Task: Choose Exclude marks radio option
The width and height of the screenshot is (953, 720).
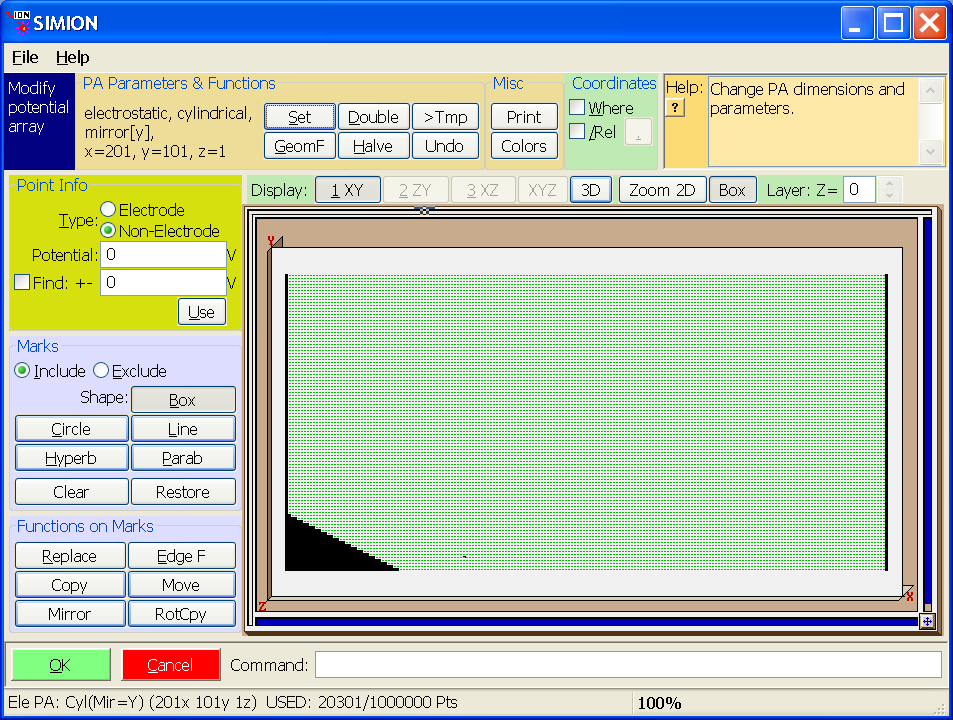Action: 101,371
